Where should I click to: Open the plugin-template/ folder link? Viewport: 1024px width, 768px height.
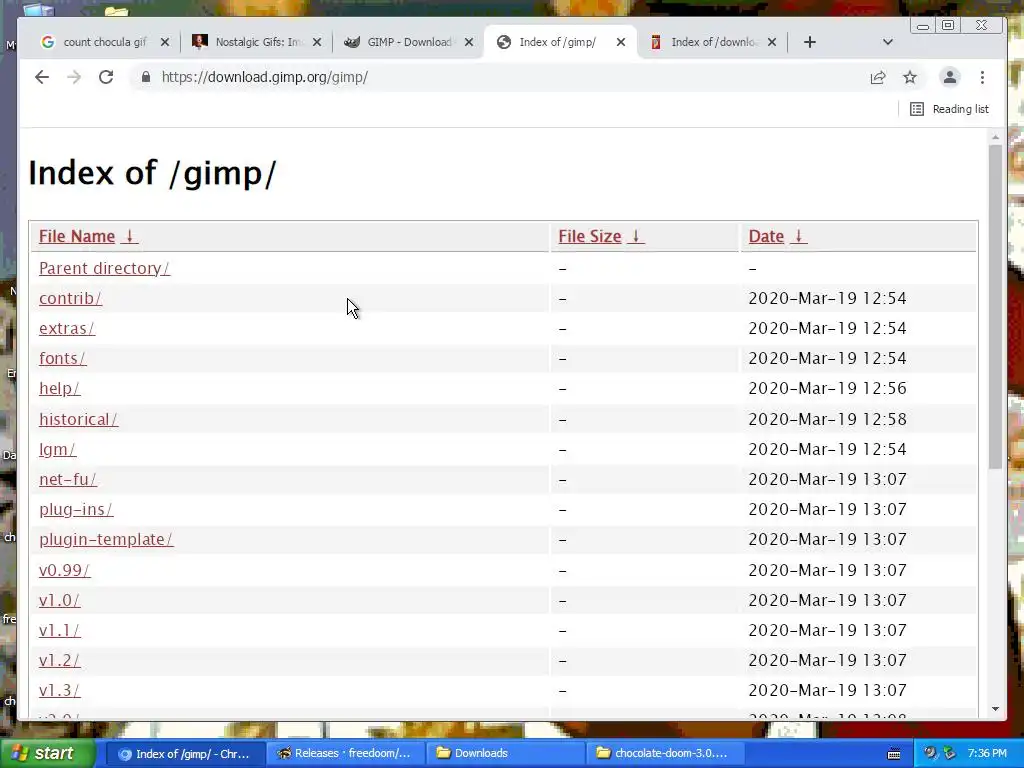[106, 539]
